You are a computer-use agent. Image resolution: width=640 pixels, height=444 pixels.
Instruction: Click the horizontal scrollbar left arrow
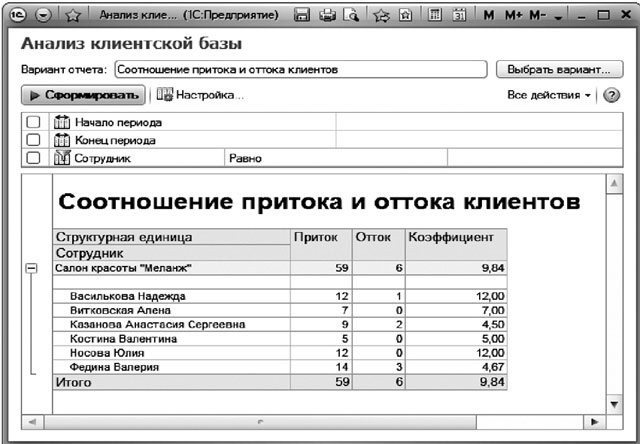pos(33,422)
